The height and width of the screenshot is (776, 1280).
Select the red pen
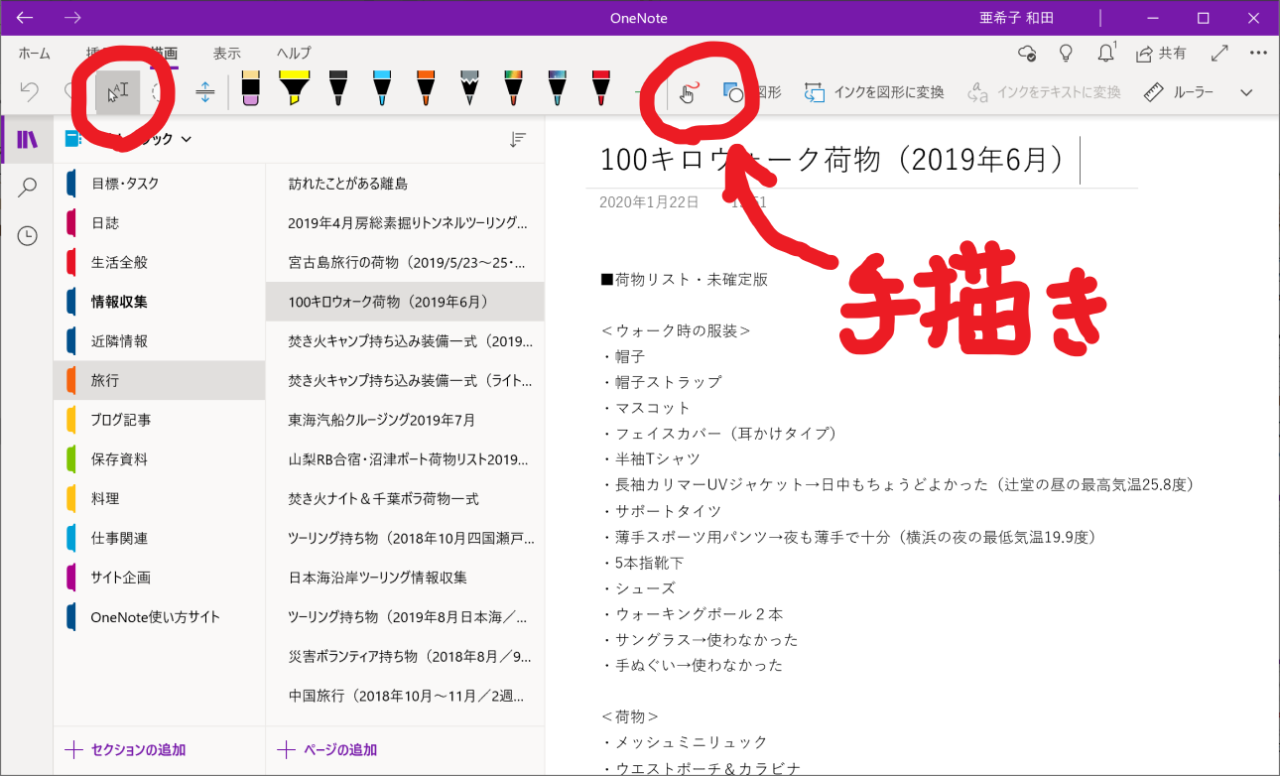pyautogui.click(x=600, y=88)
